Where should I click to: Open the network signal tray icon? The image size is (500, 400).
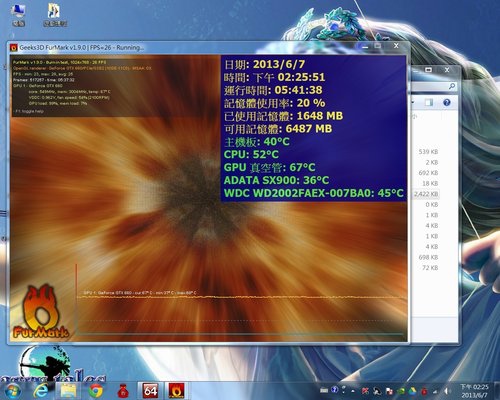click(x=435, y=391)
